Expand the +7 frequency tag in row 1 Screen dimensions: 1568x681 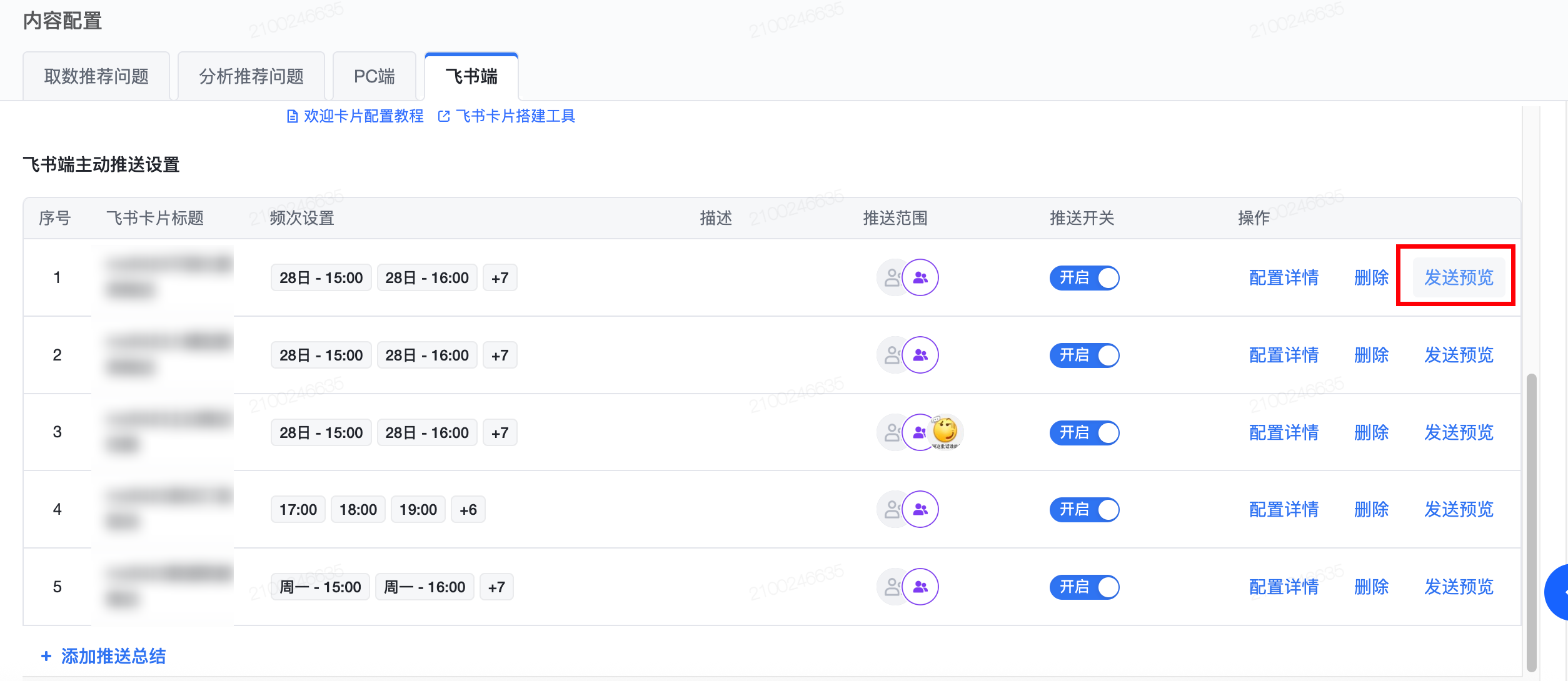pyautogui.click(x=500, y=278)
